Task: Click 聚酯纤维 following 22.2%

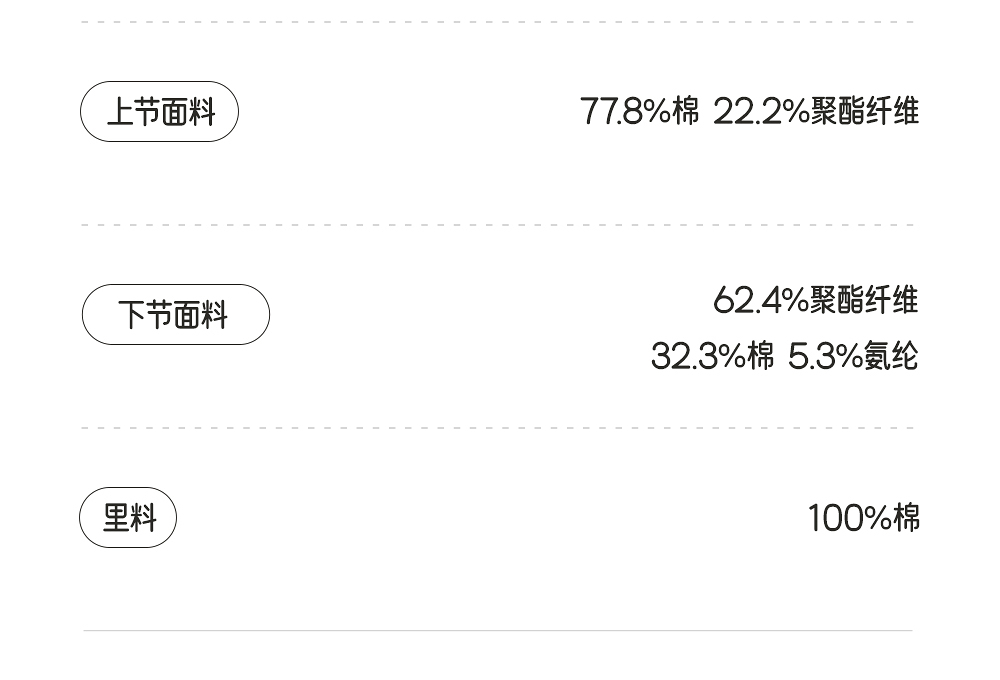Action: click(x=864, y=112)
